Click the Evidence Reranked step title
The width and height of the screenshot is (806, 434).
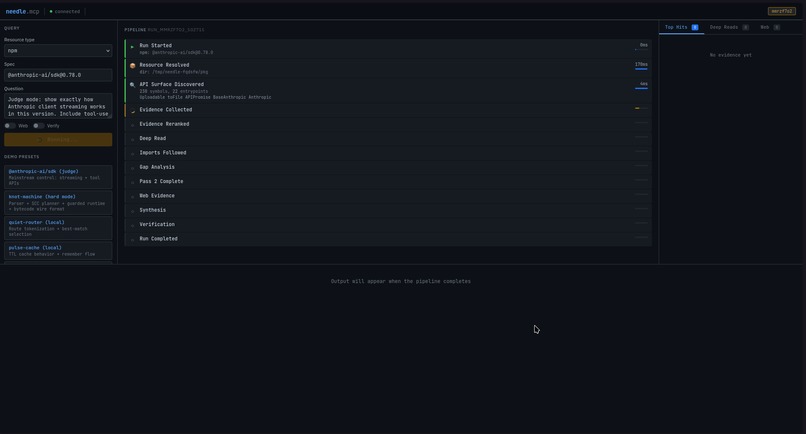pos(164,124)
